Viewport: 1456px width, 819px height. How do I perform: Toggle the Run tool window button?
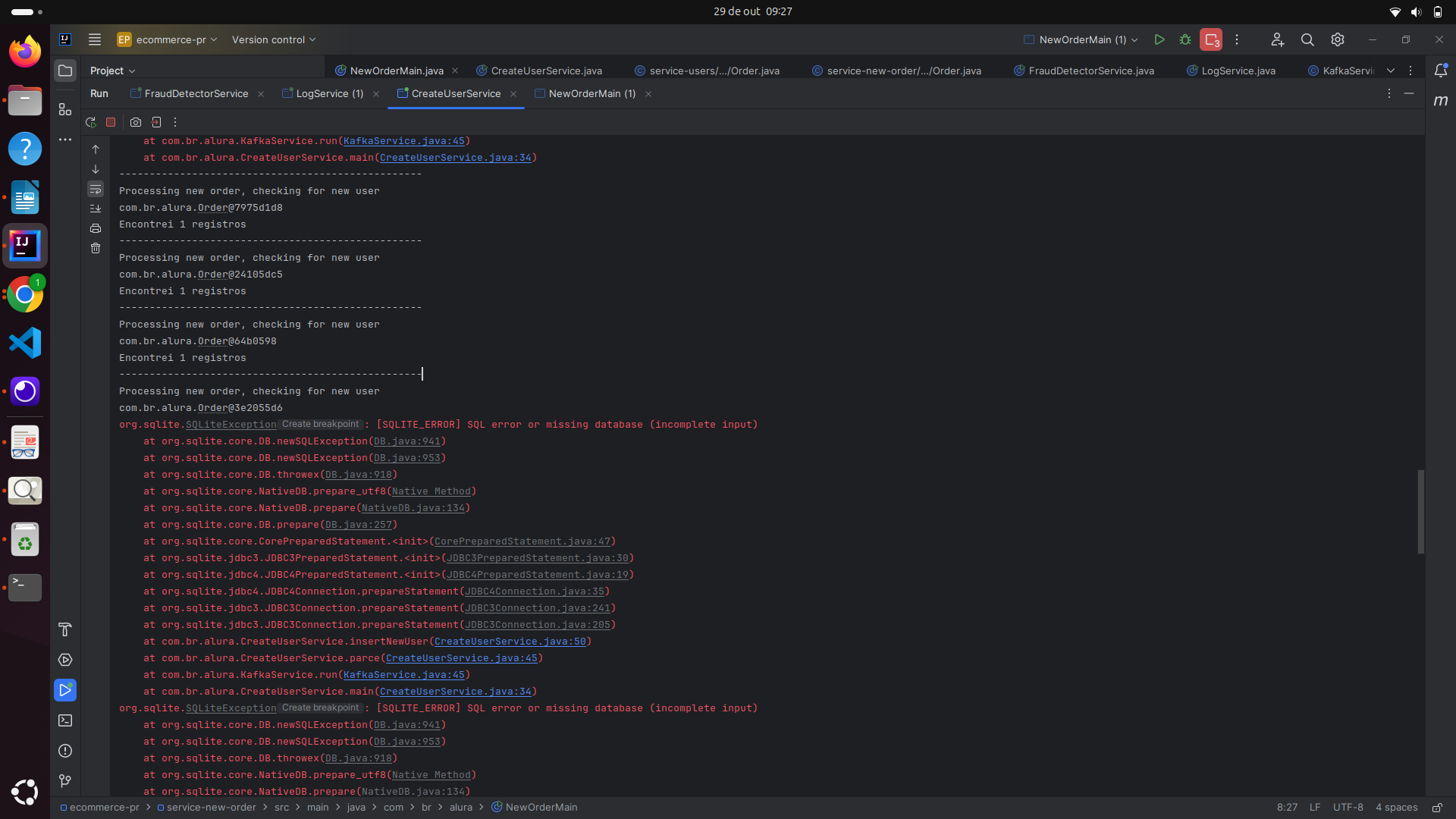pos(65,690)
